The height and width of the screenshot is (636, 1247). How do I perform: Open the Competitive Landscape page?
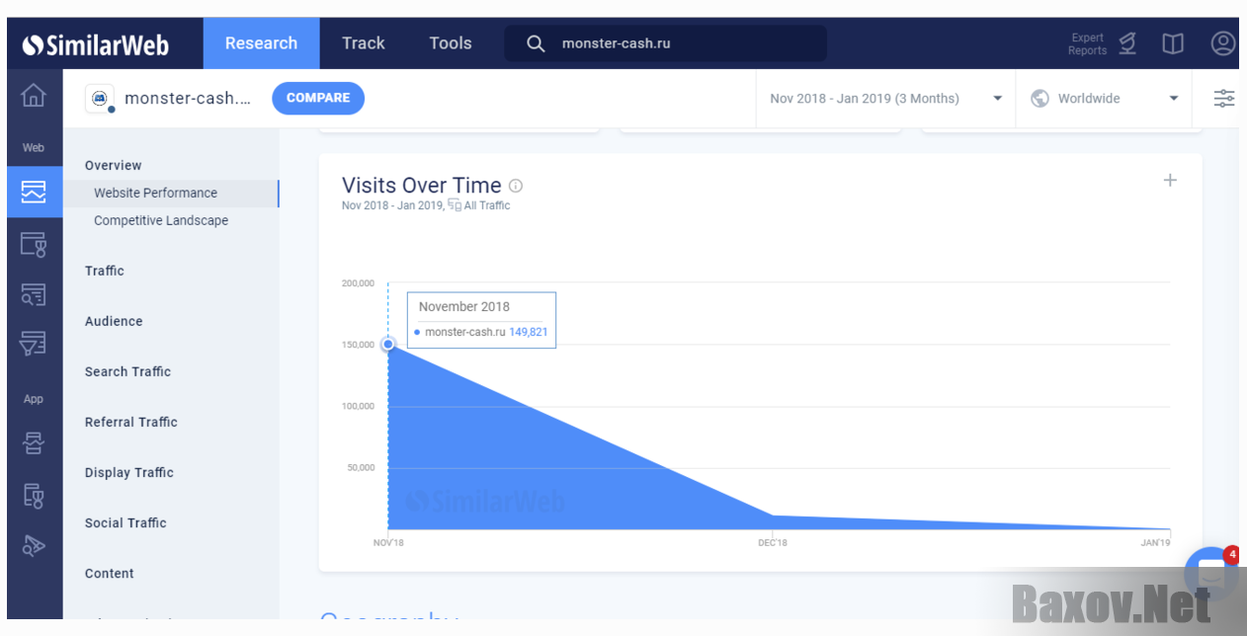coord(161,221)
